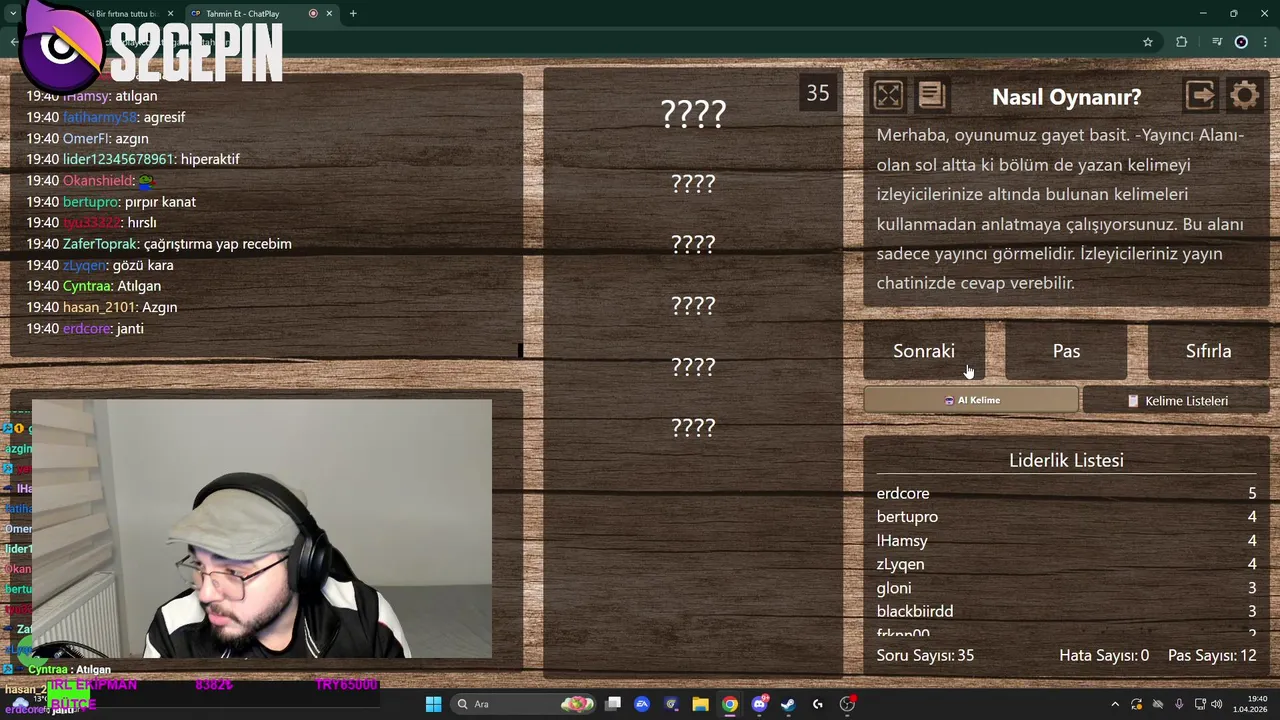Open the Windows Start menu

(433, 704)
